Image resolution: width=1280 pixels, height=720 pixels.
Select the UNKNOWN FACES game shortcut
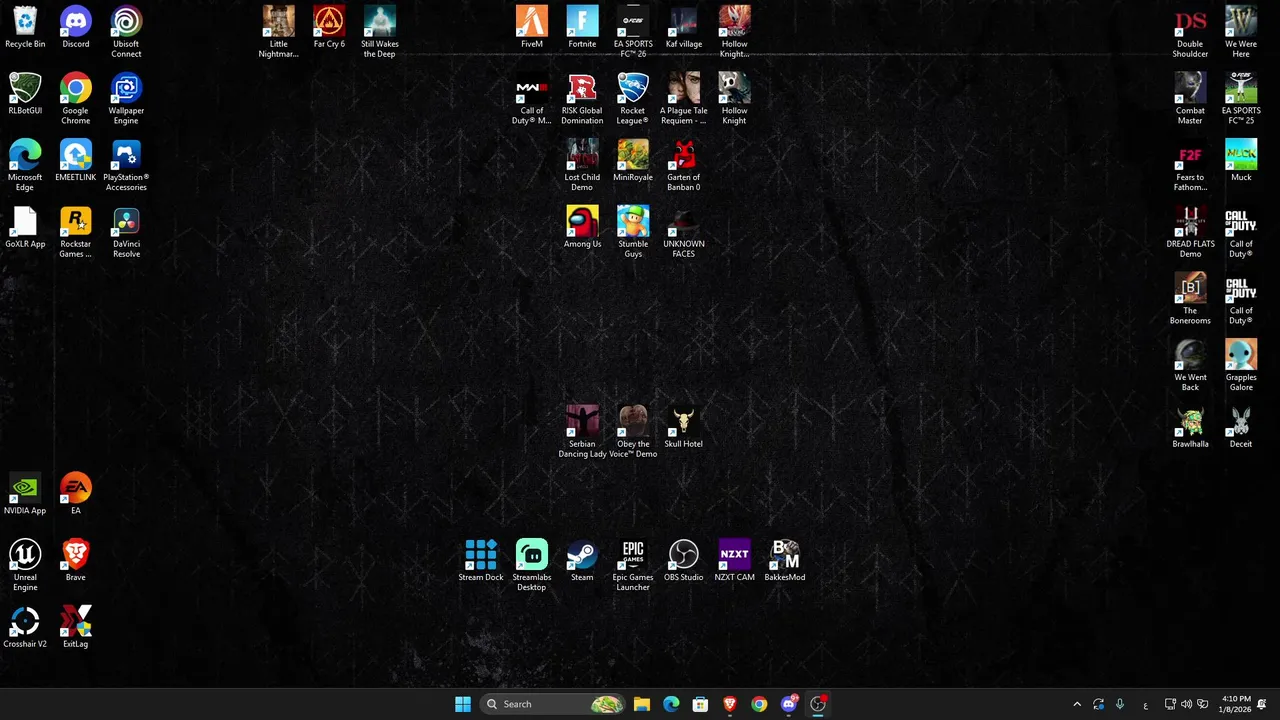tap(684, 232)
